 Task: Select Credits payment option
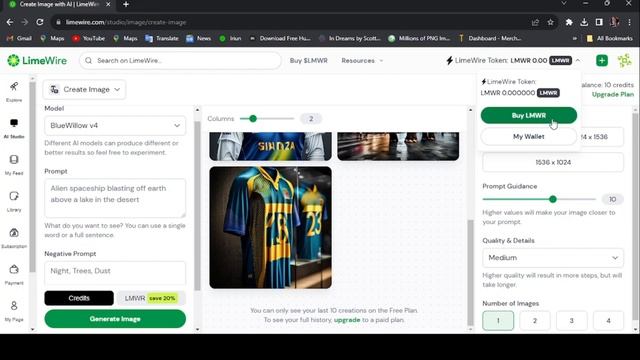[x=79, y=298]
